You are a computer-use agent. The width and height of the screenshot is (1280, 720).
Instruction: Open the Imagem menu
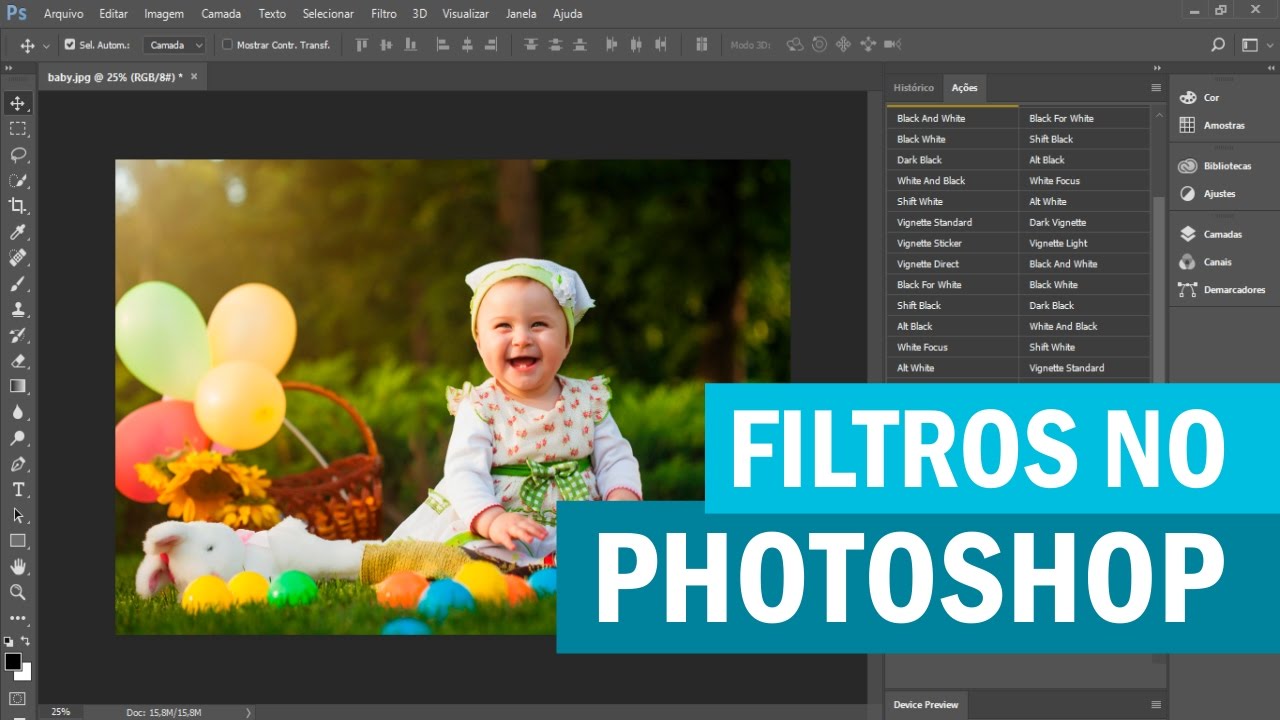point(164,14)
